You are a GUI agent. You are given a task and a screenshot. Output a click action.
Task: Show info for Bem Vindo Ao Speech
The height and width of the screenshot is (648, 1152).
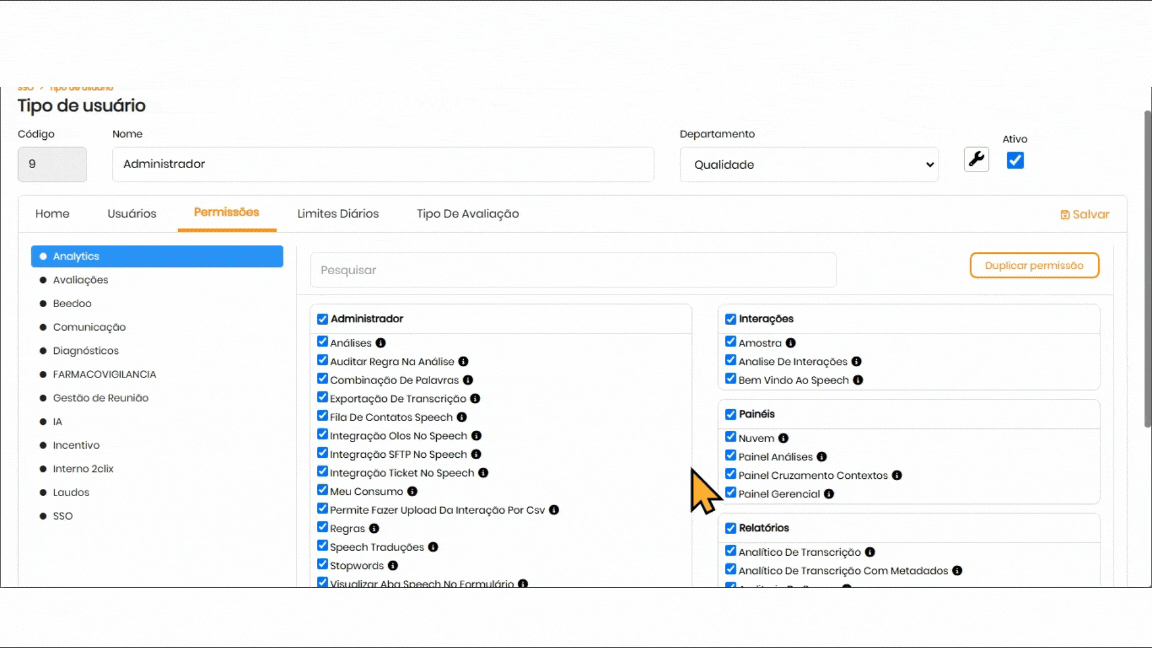point(858,380)
